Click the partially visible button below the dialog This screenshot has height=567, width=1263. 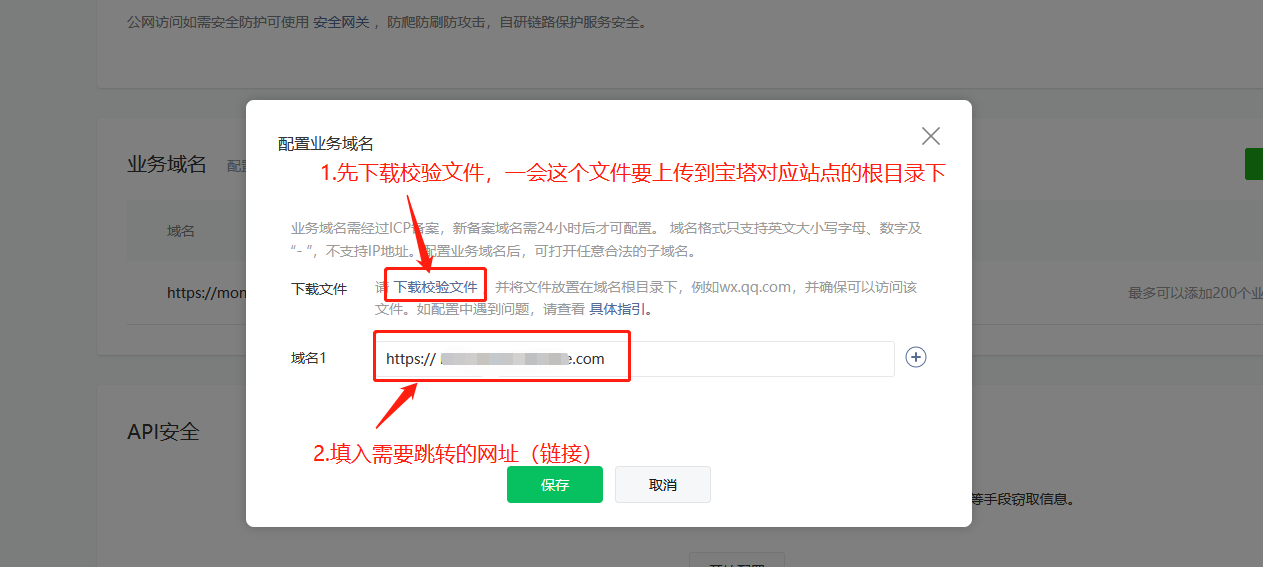(737, 559)
